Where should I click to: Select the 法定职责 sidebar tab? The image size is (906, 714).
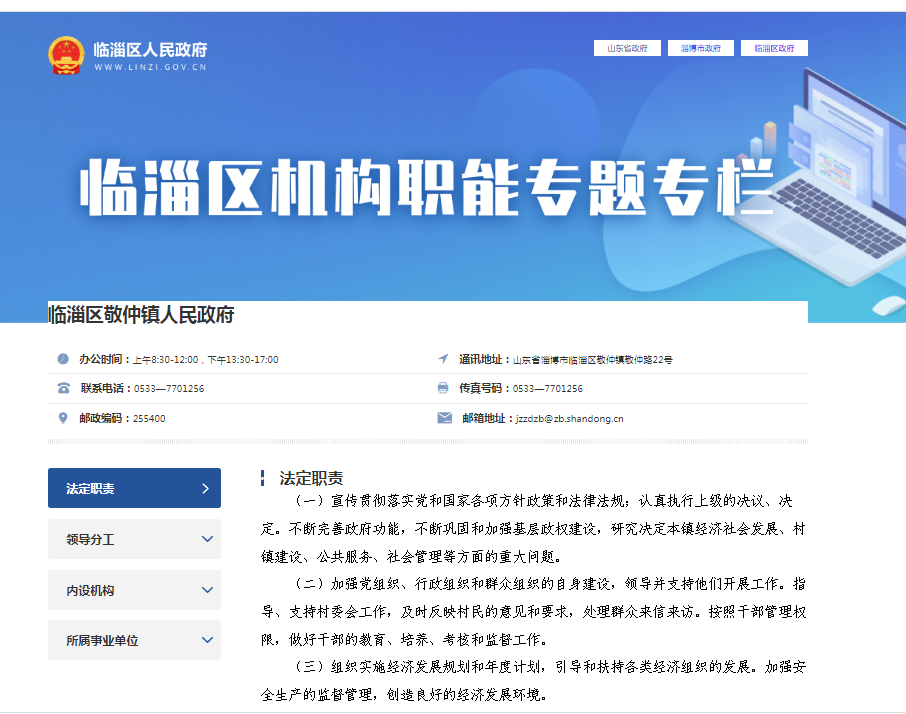pyautogui.click(x=91, y=488)
